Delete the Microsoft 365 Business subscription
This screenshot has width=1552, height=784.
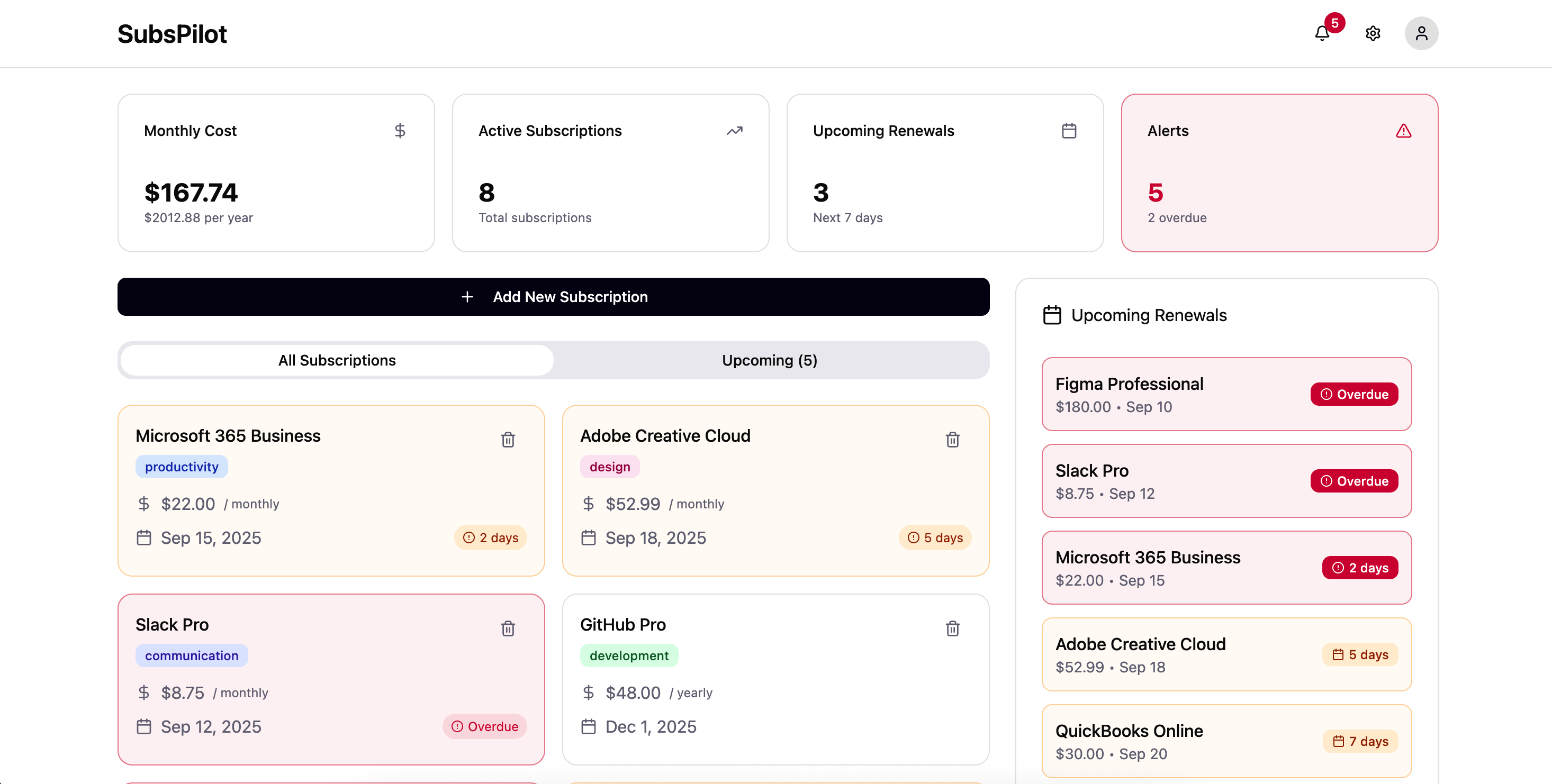click(x=508, y=440)
